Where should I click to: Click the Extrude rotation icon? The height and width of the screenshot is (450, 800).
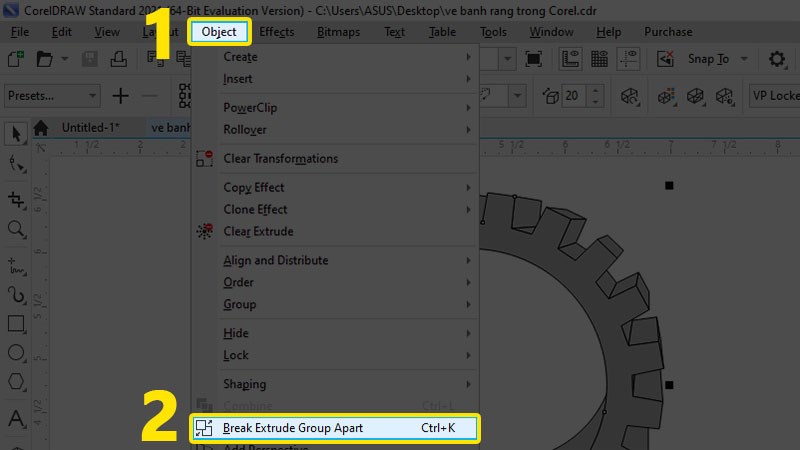[x=630, y=96]
